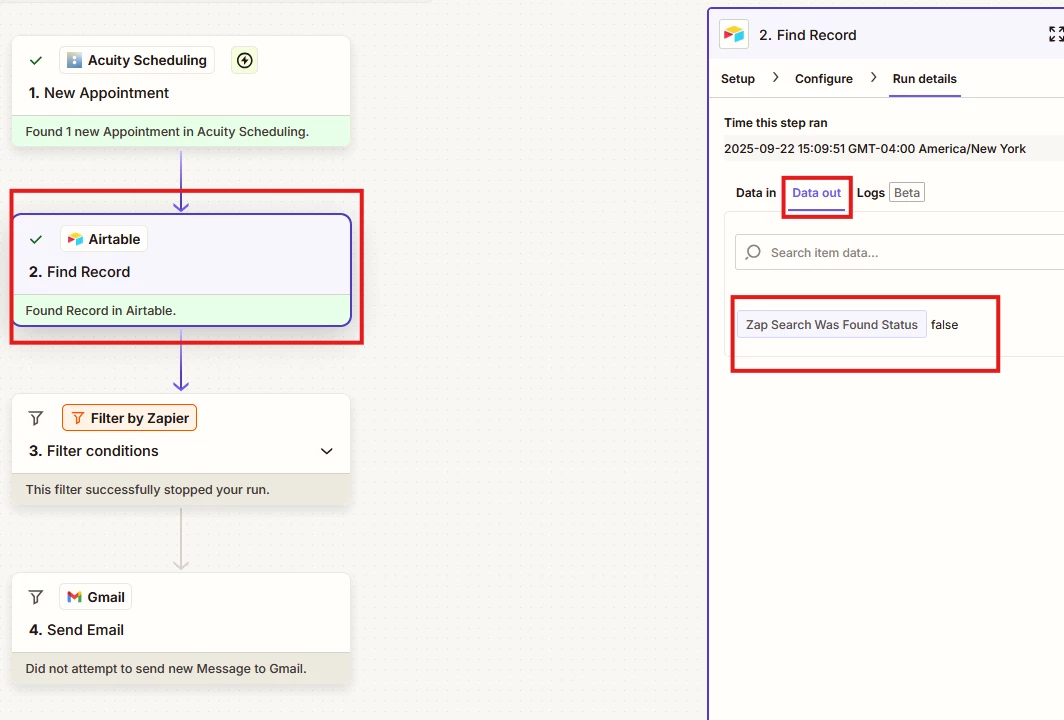This screenshot has height=720, width=1064.
Task: Click the funnel status icon beside Gmail step
Action: tap(36, 597)
